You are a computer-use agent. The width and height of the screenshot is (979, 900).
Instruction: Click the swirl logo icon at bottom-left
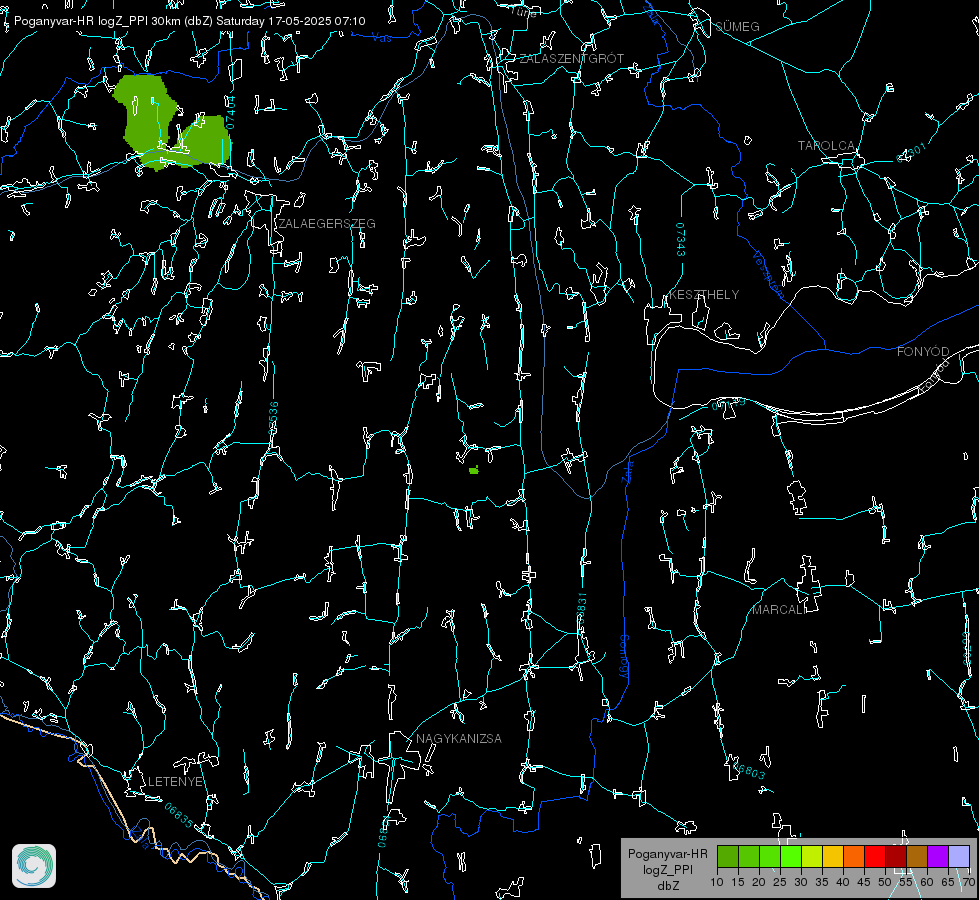34,866
